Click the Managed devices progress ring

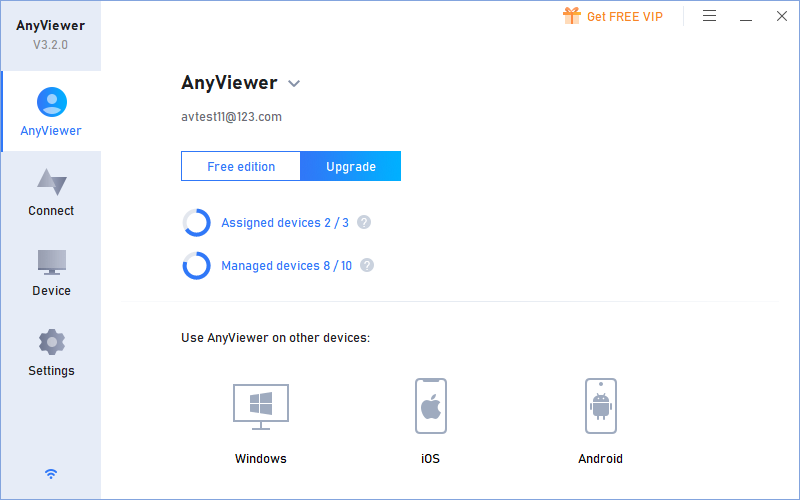(x=196, y=266)
